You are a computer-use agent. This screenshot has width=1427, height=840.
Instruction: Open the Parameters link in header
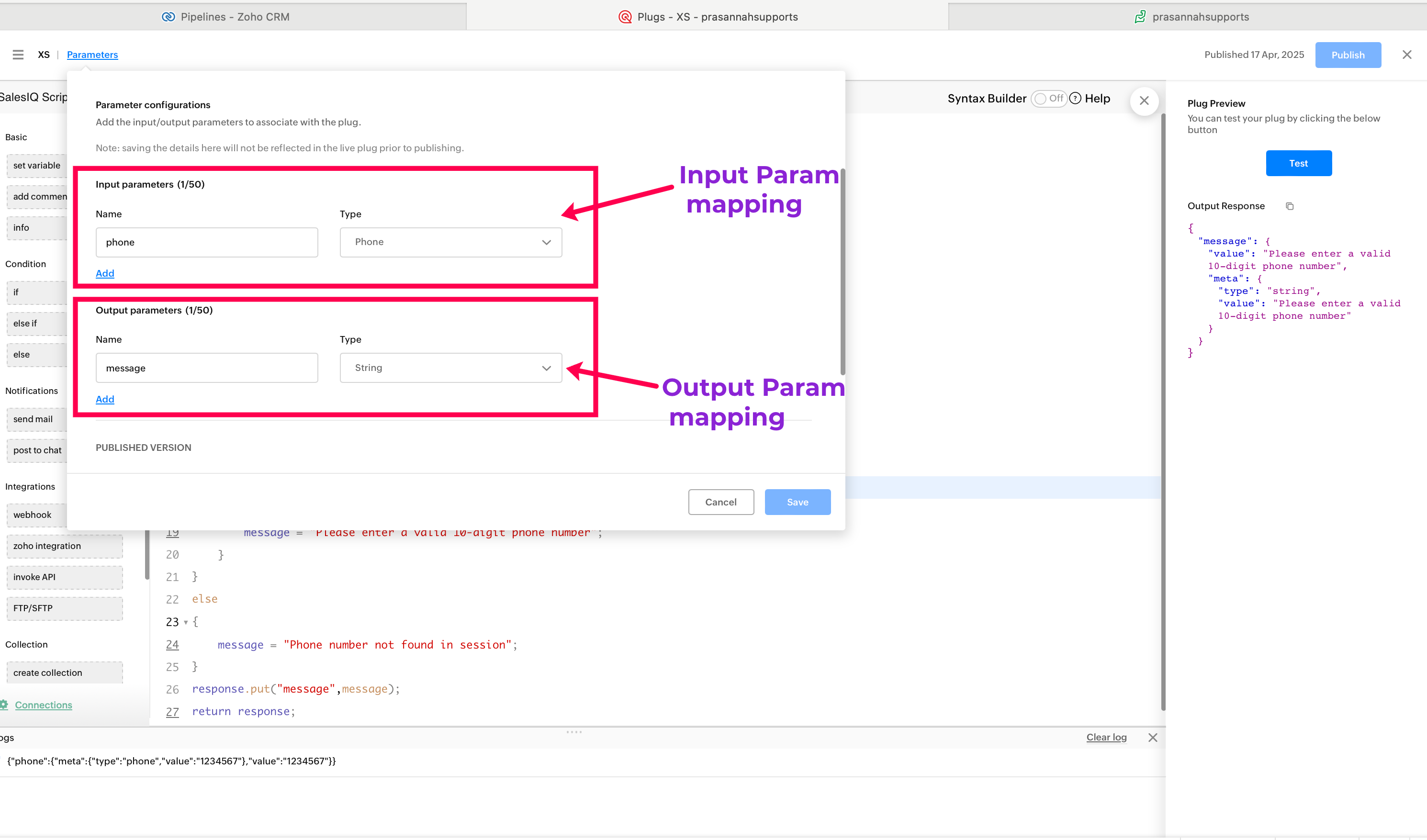92,55
